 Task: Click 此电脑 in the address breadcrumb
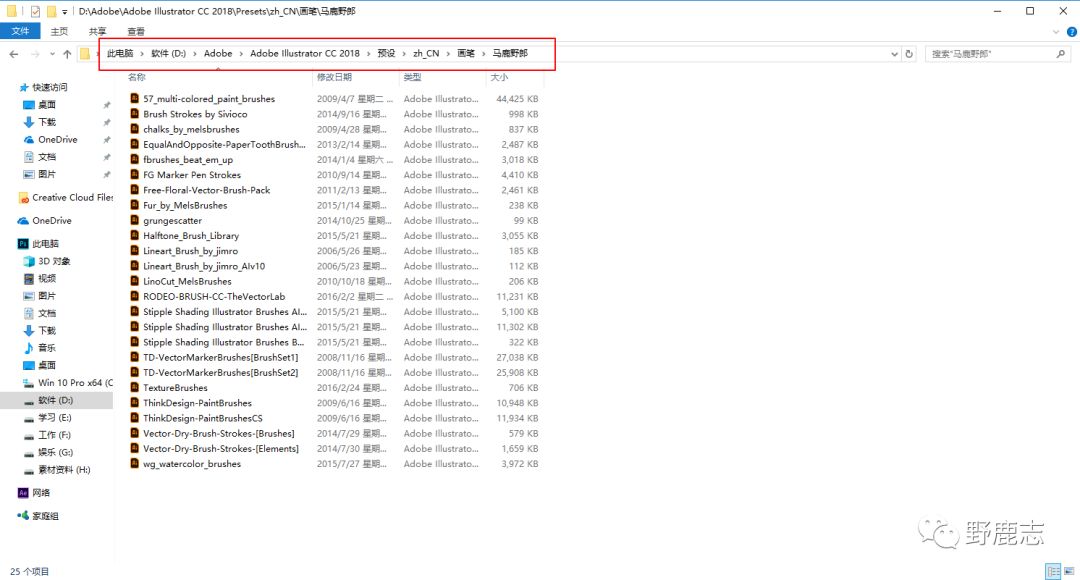pos(120,53)
